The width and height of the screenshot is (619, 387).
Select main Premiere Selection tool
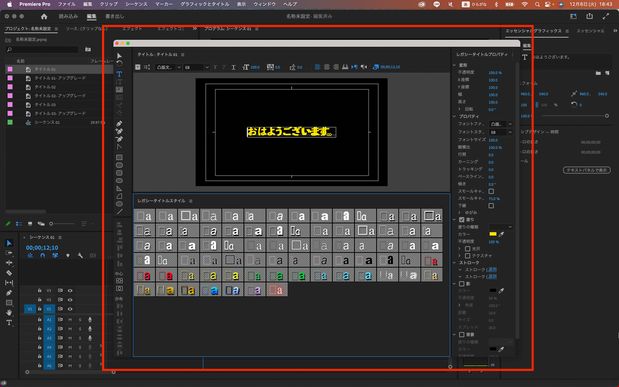click(x=9, y=243)
